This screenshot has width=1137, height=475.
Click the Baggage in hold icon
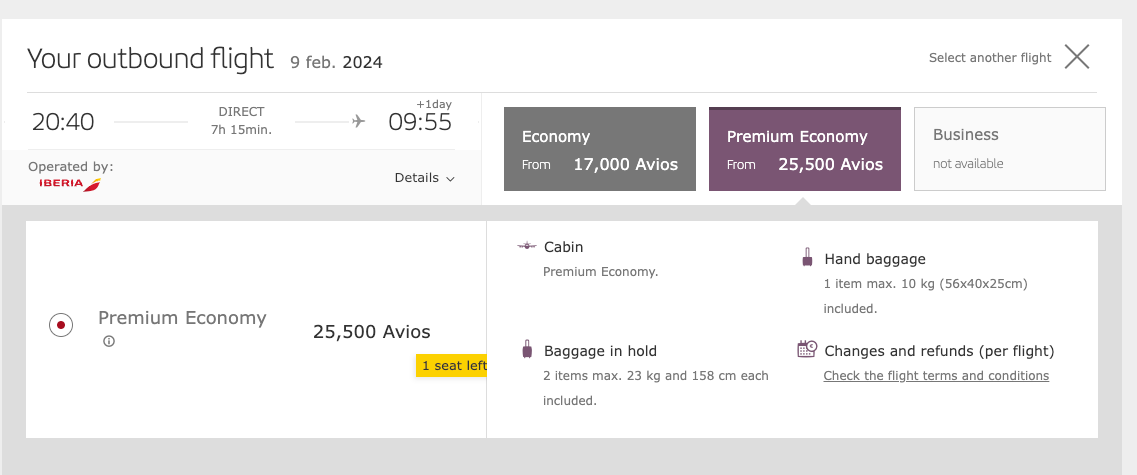[x=527, y=350]
